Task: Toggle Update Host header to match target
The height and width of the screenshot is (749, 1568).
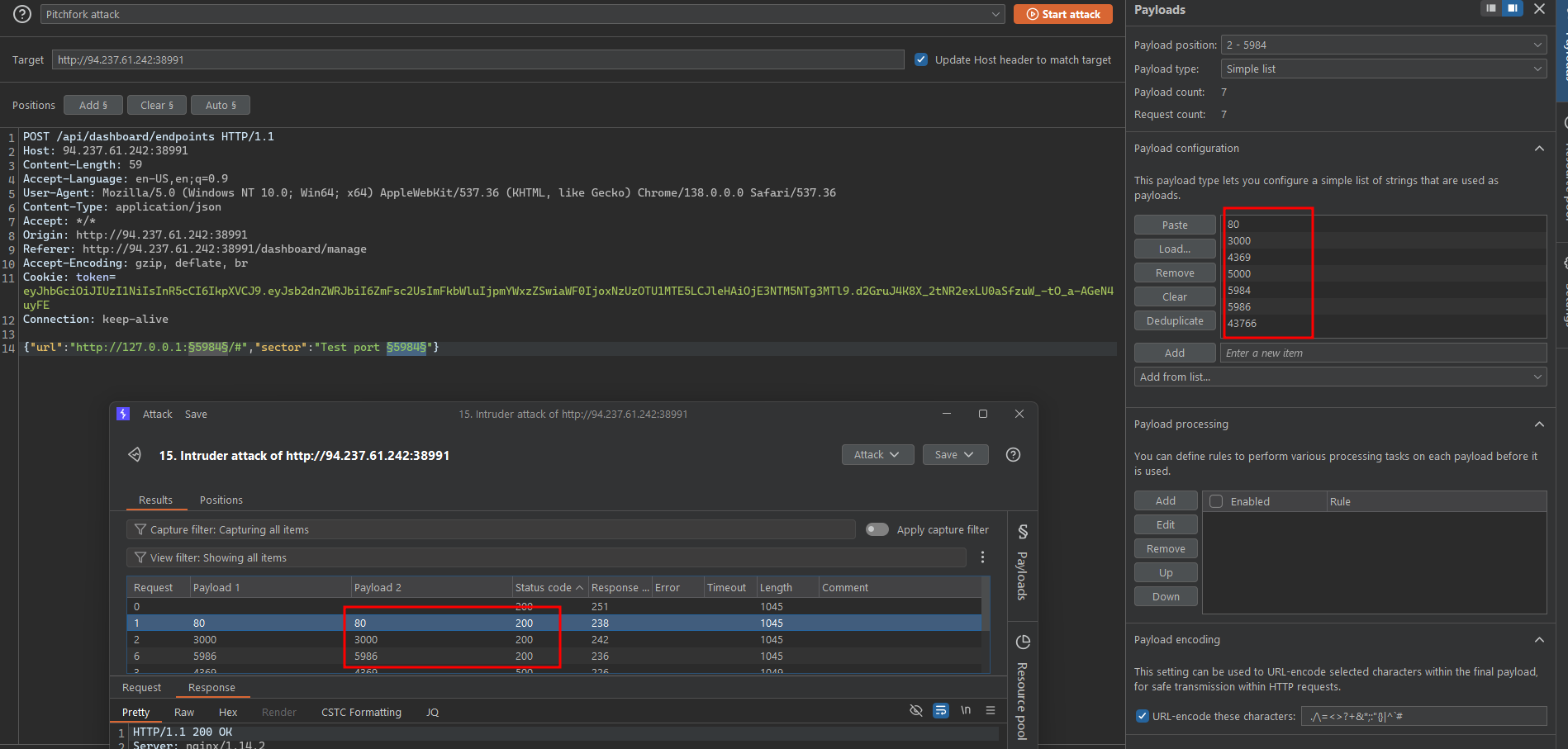Action: tap(921, 59)
